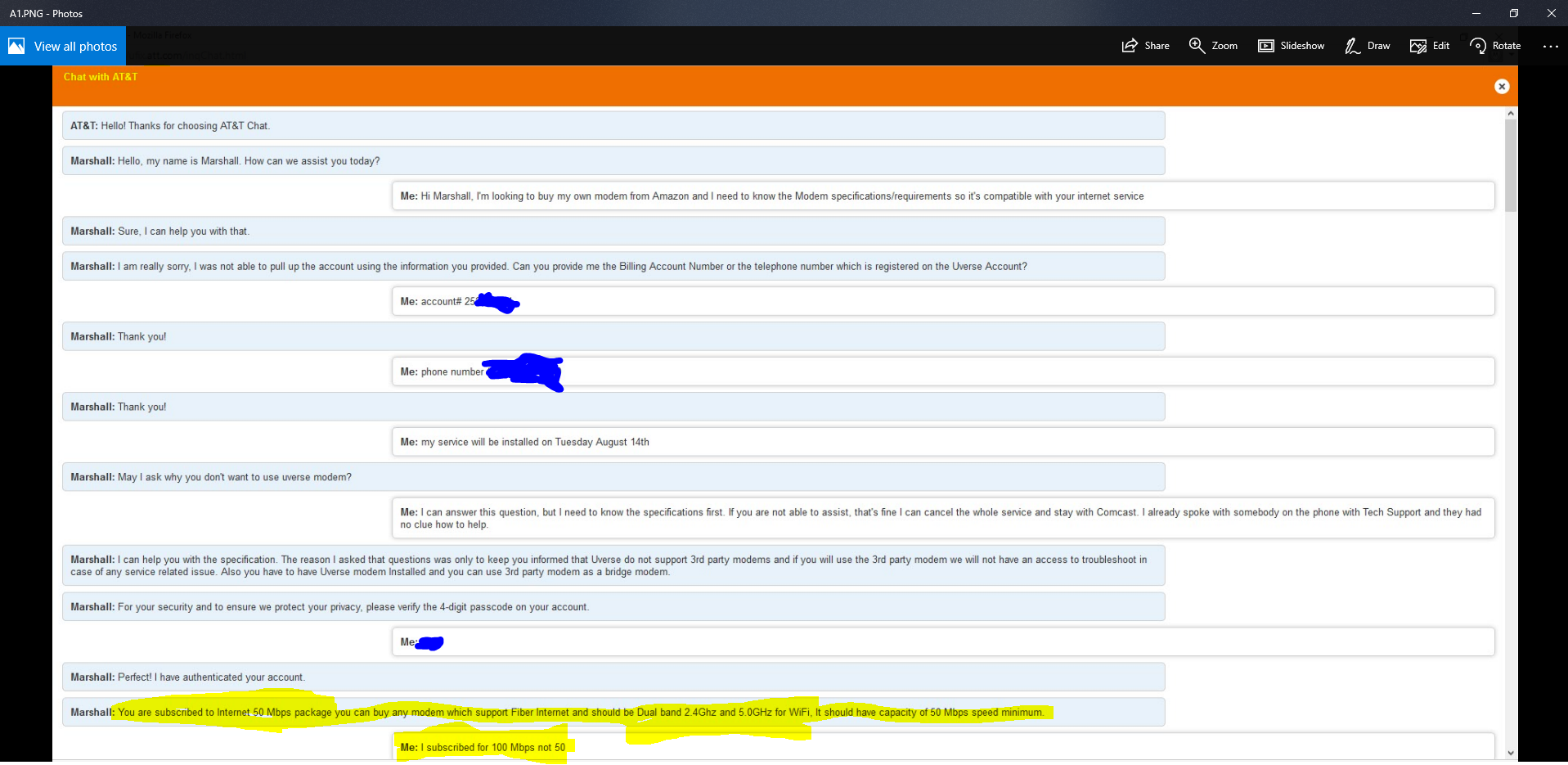Click message asking to verify 4-digit passcode
Screen dimensions: 1568x765
point(613,607)
